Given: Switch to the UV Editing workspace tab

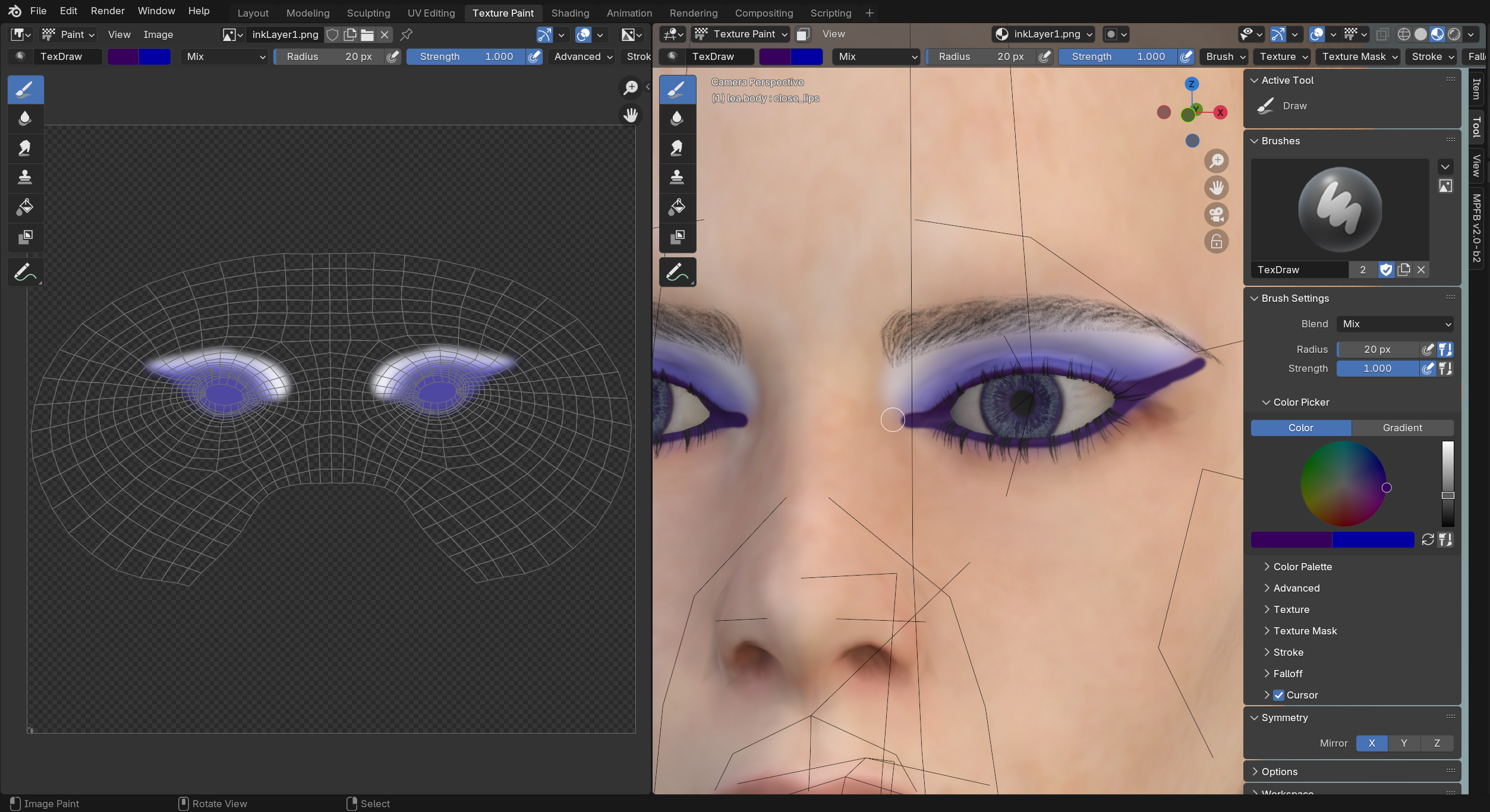Looking at the screenshot, I should click(x=431, y=12).
